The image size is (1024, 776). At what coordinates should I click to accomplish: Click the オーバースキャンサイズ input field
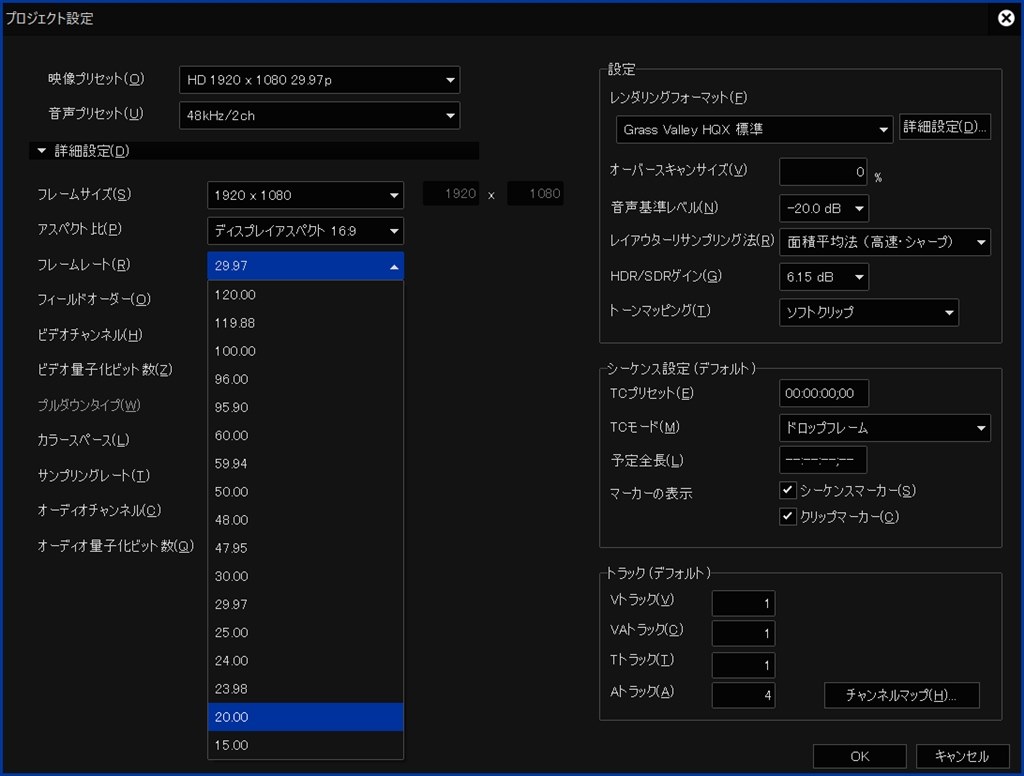(x=823, y=172)
